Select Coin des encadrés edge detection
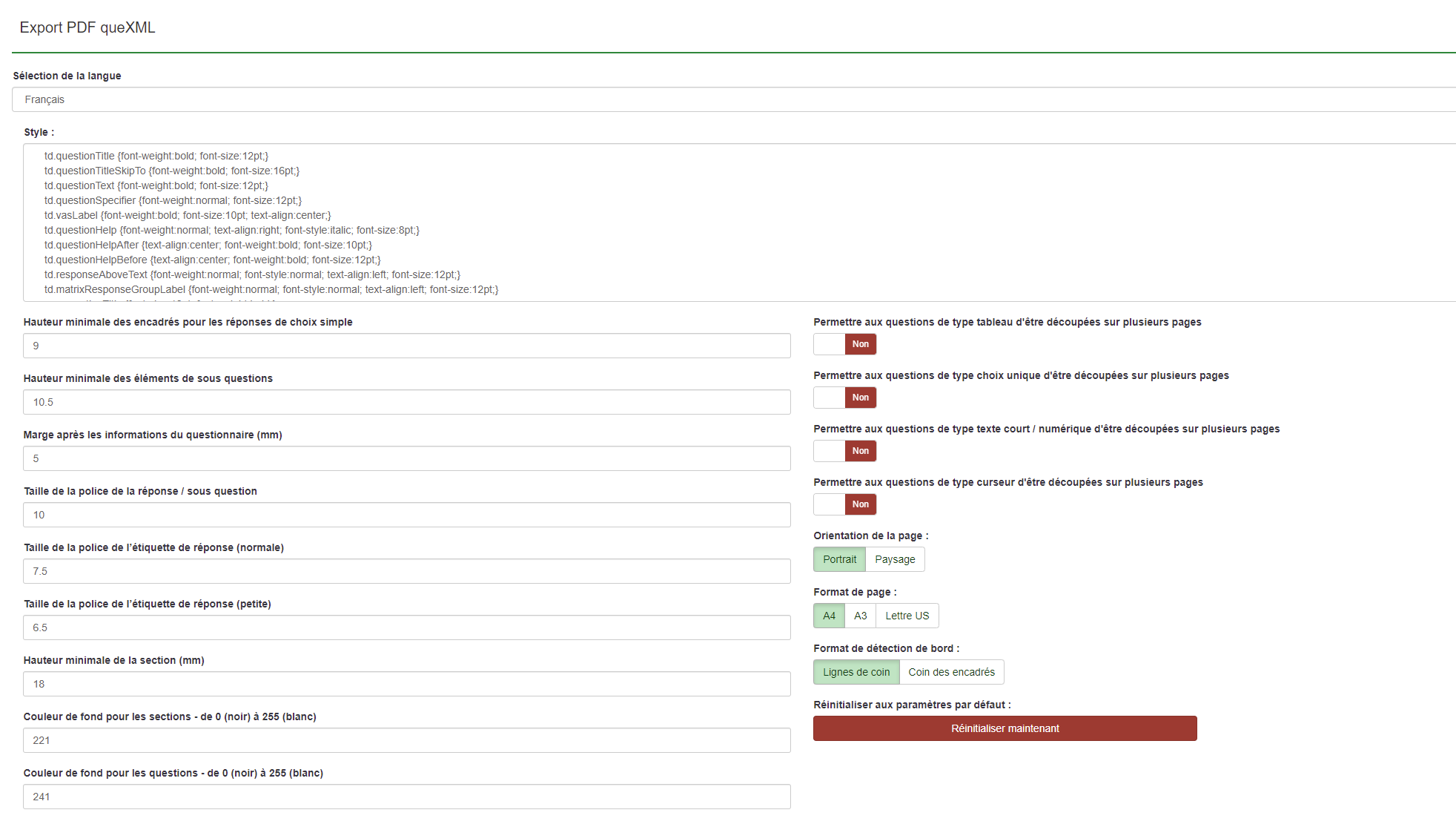 [x=951, y=672]
